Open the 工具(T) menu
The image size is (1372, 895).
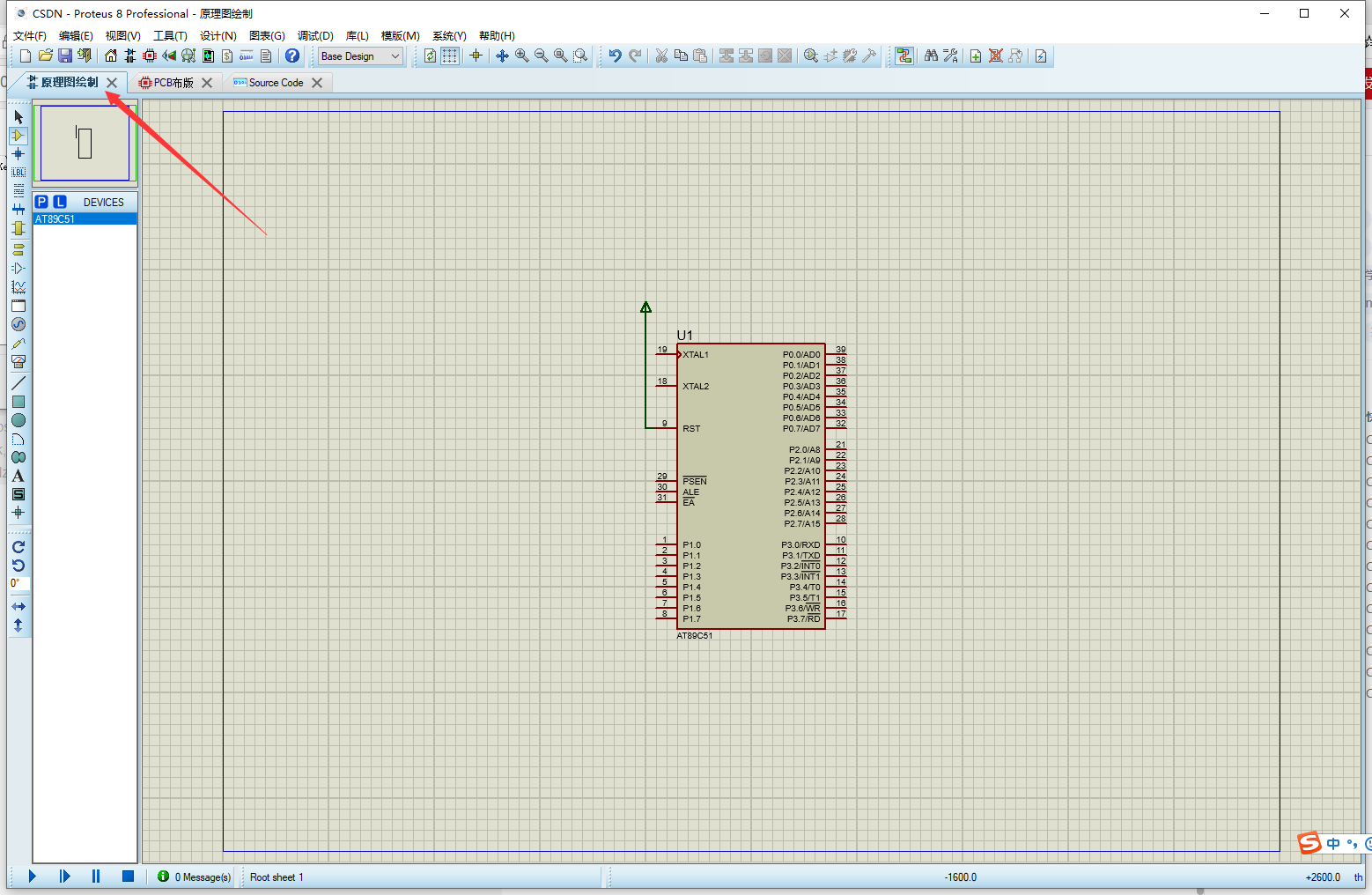[x=170, y=35]
